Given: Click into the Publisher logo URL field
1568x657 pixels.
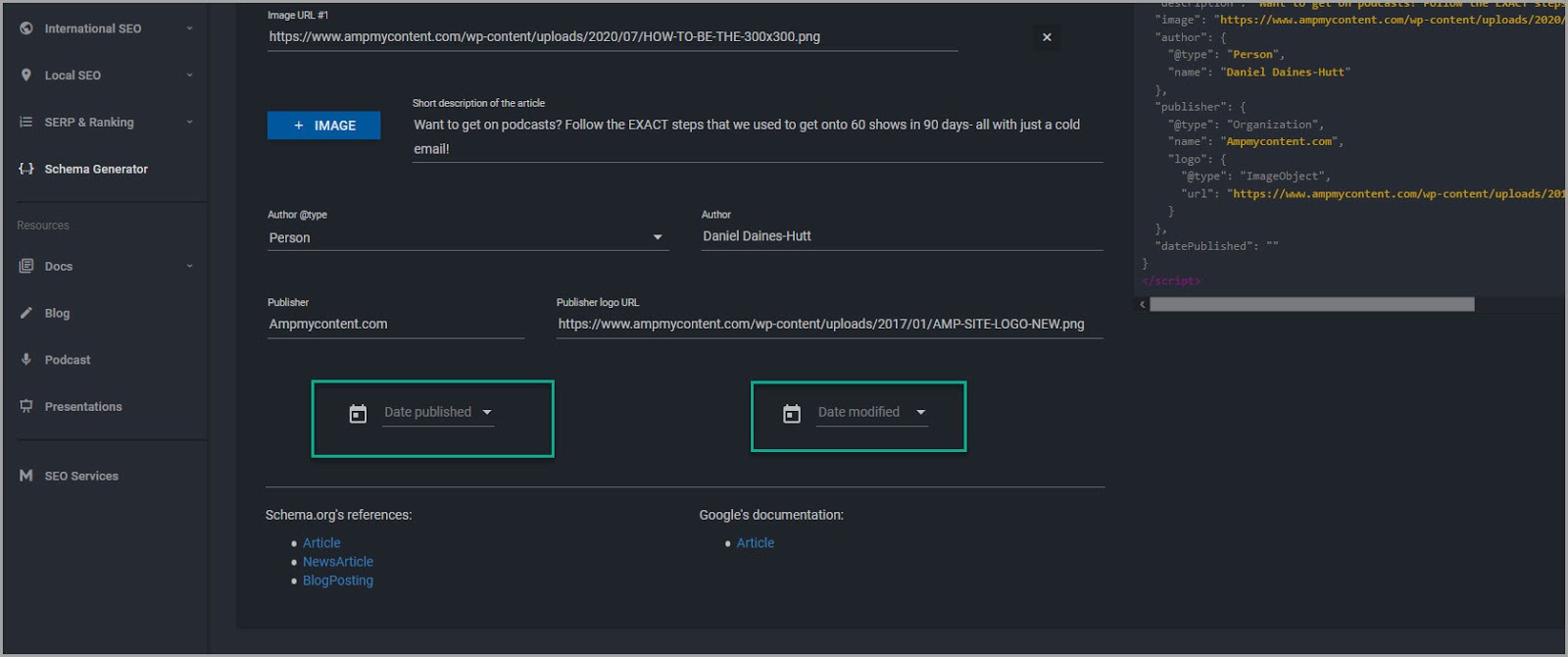Looking at the screenshot, I should tap(828, 324).
